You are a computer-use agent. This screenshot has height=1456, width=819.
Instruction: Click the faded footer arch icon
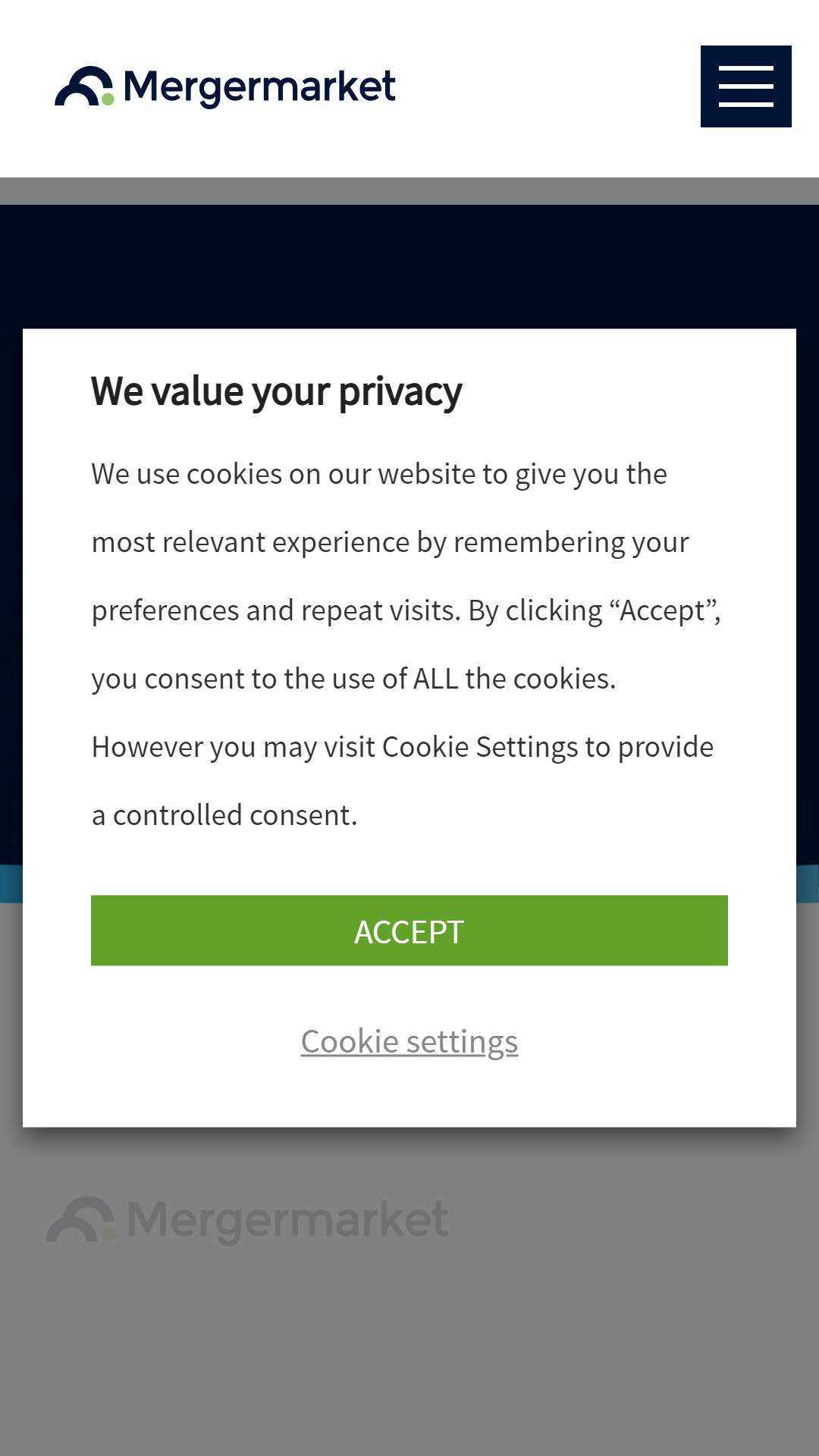[x=80, y=1219]
